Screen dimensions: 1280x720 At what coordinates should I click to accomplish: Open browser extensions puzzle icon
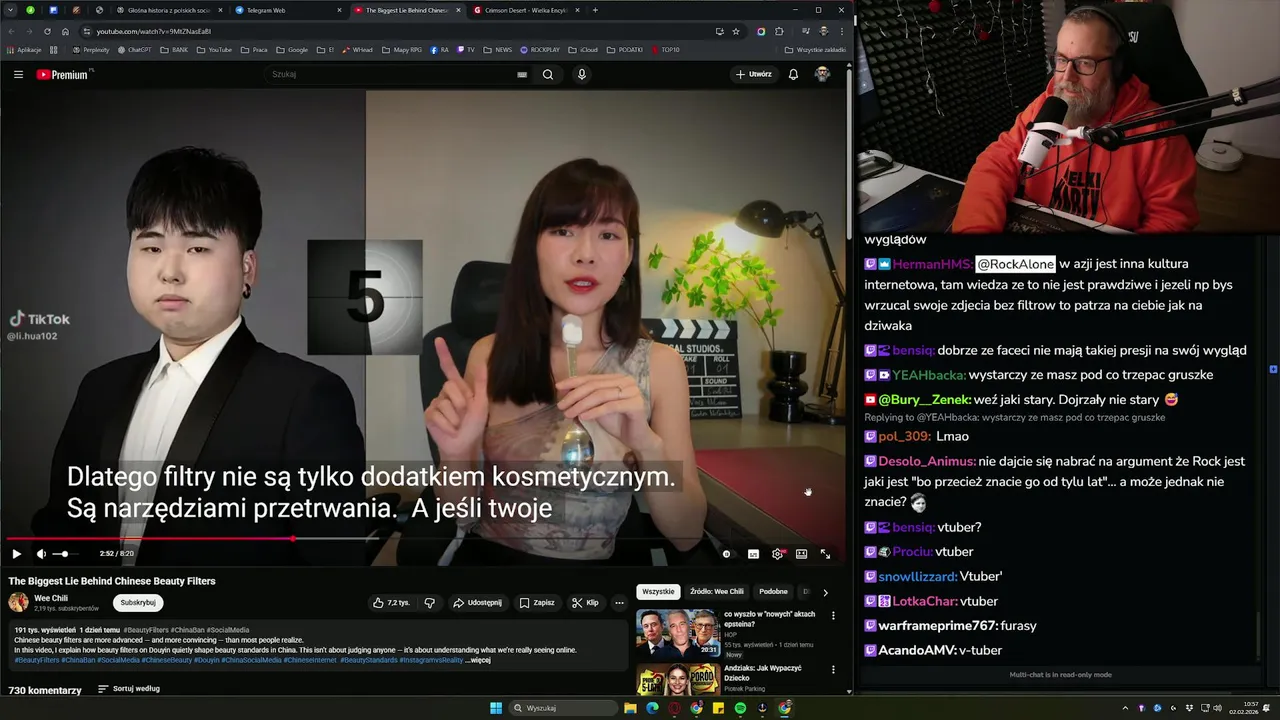tap(779, 31)
